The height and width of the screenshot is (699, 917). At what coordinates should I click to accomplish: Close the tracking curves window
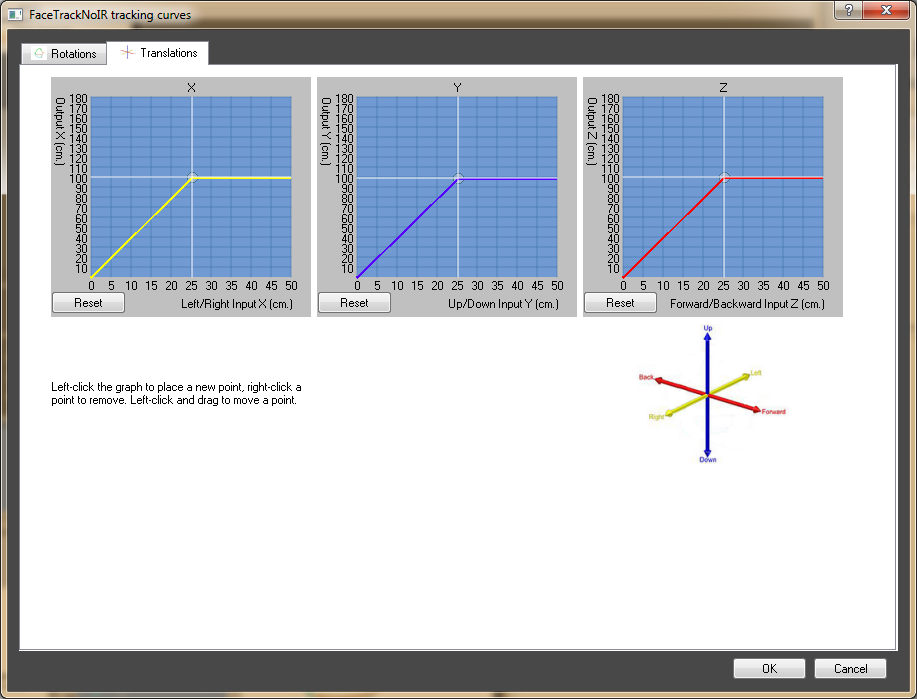pos(886,10)
